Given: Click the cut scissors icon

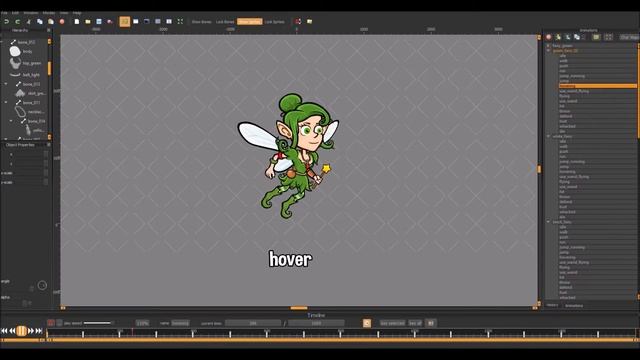Looking at the screenshot, I should [x=29, y=22].
